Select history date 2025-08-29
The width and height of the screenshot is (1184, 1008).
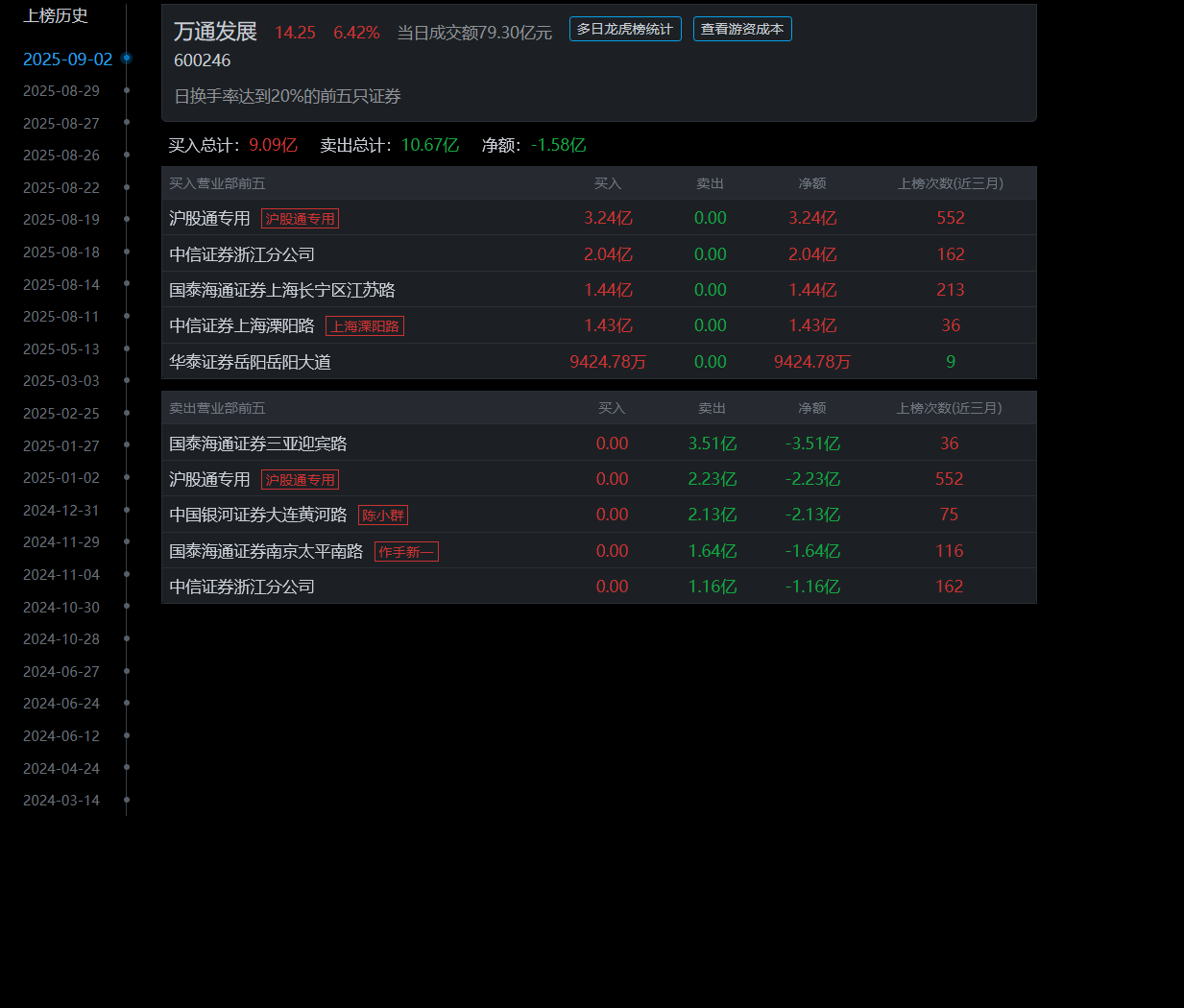[61, 91]
